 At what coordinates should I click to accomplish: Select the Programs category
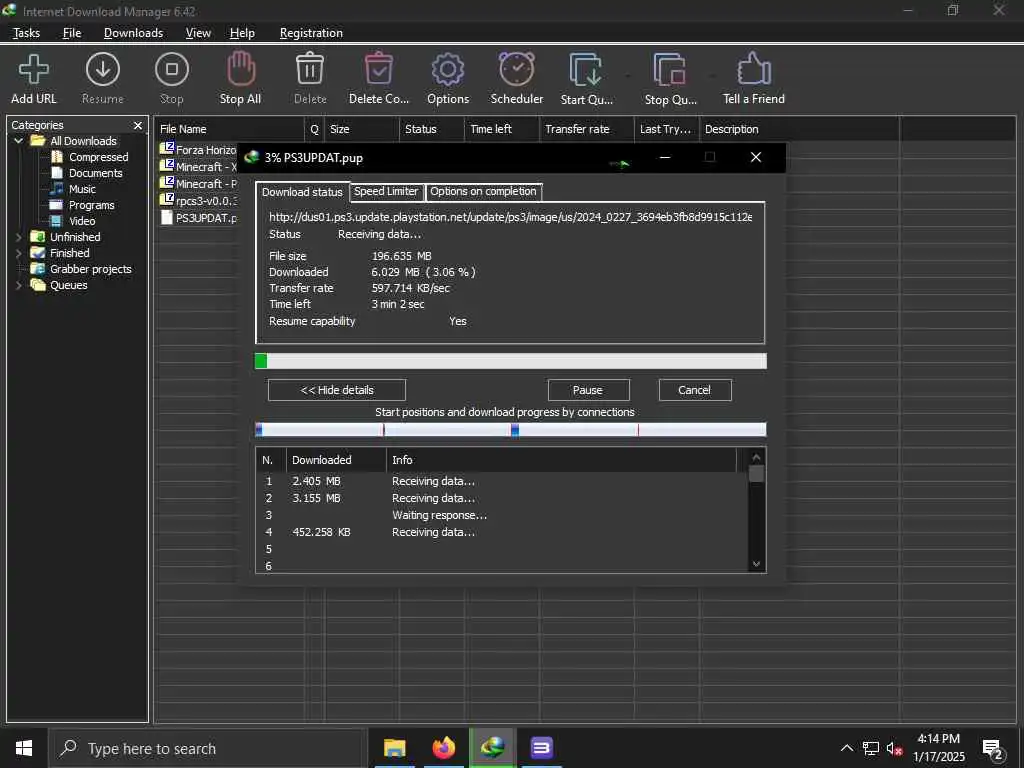click(x=82, y=205)
